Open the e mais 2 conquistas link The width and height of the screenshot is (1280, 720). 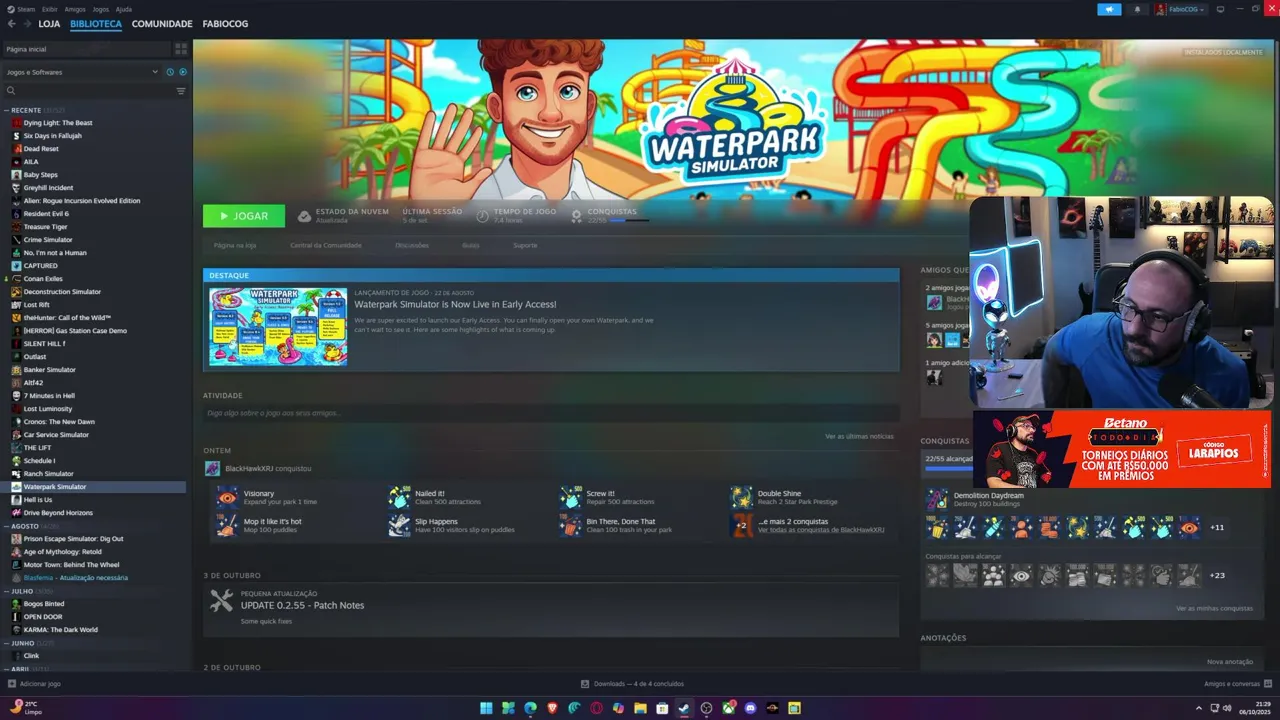[793, 521]
